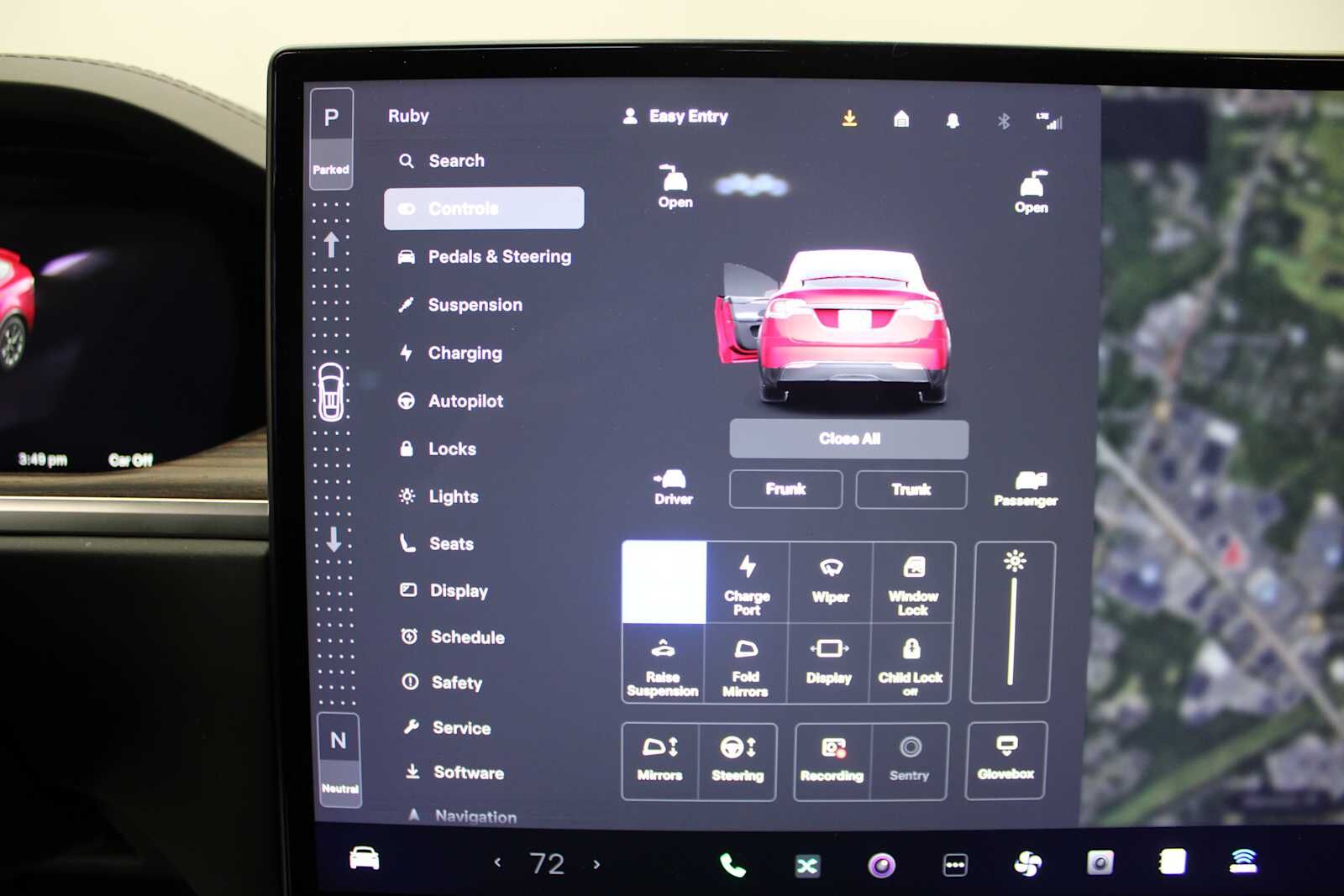Tap the Bluetooth status icon
Image resolution: width=1344 pixels, height=896 pixels.
1003,122
